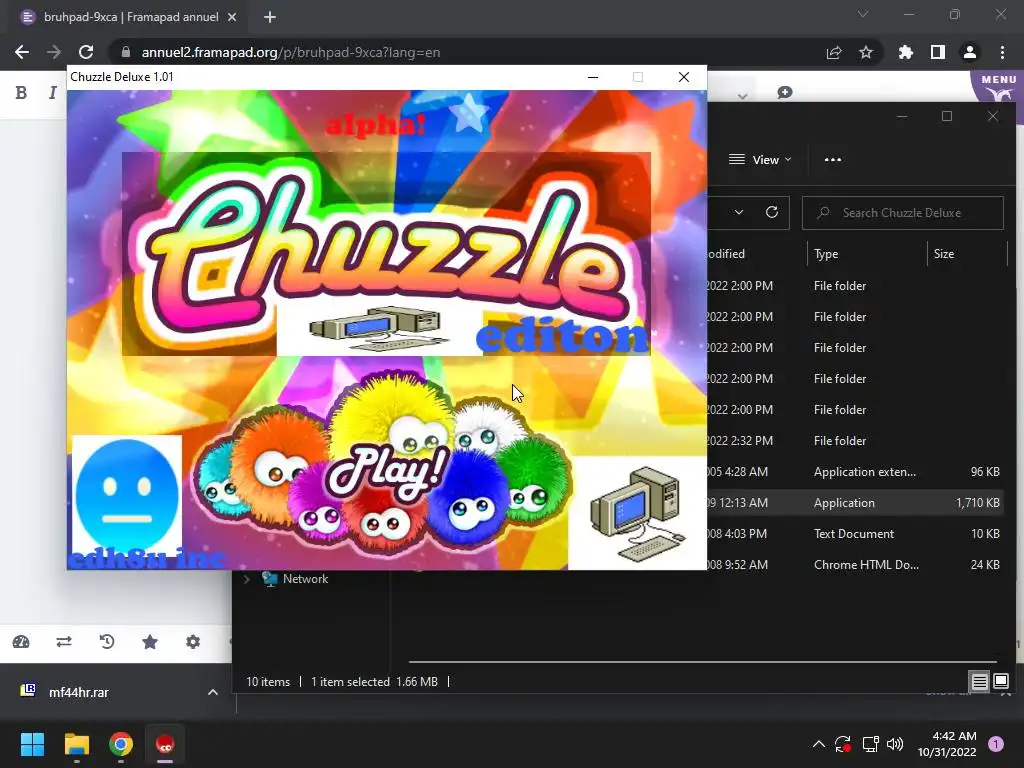Image resolution: width=1024 pixels, height=768 pixels.
Task: Bookmark this page with the star icon
Action: 866,52
